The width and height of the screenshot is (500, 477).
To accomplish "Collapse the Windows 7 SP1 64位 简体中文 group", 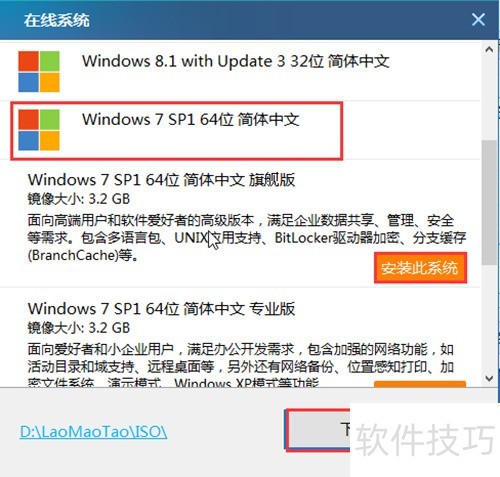I will click(x=177, y=131).
